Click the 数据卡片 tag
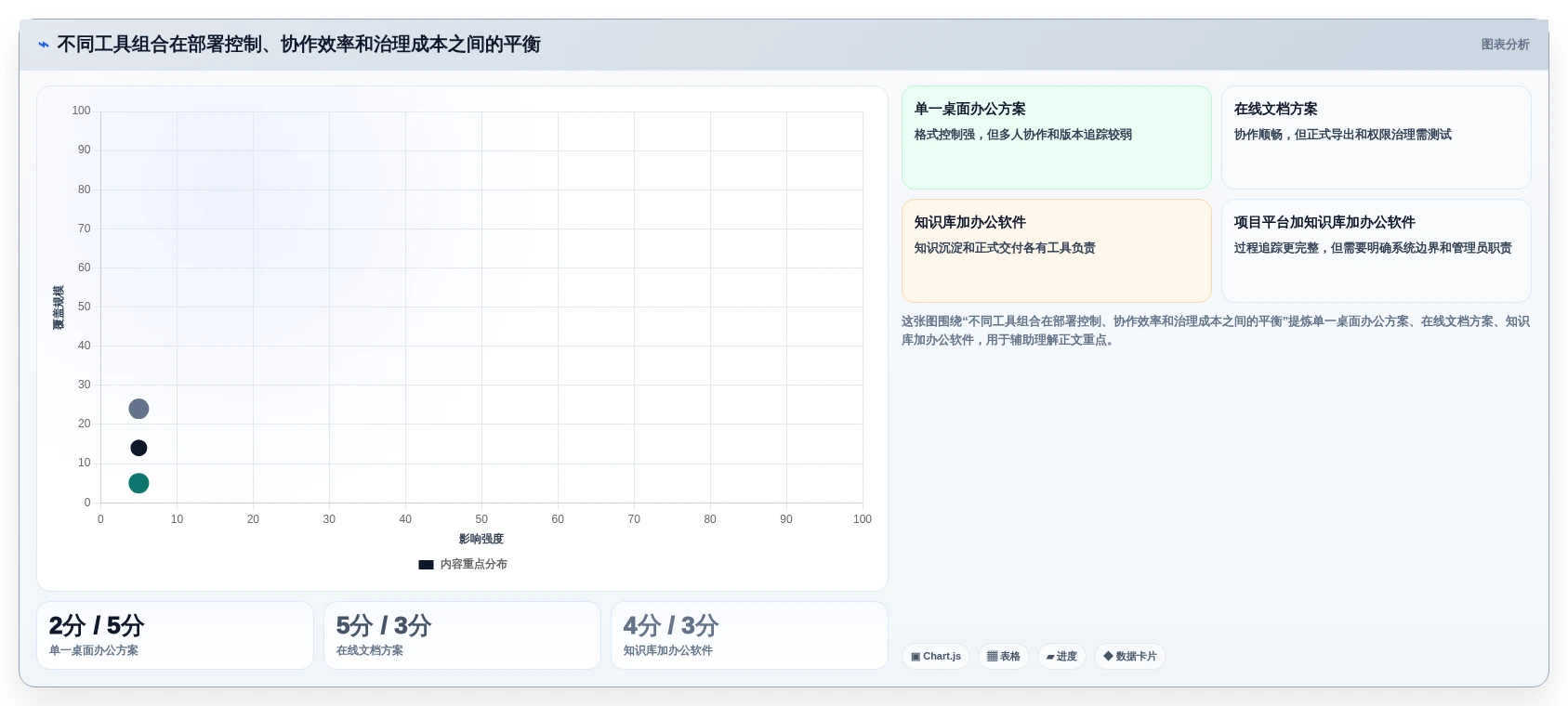 point(1130,657)
